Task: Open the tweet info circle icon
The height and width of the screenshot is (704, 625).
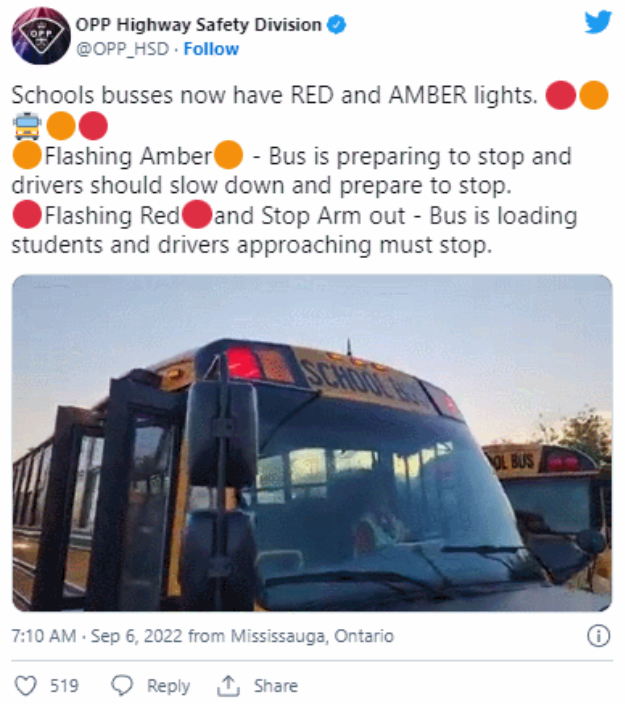Action: (599, 636)
